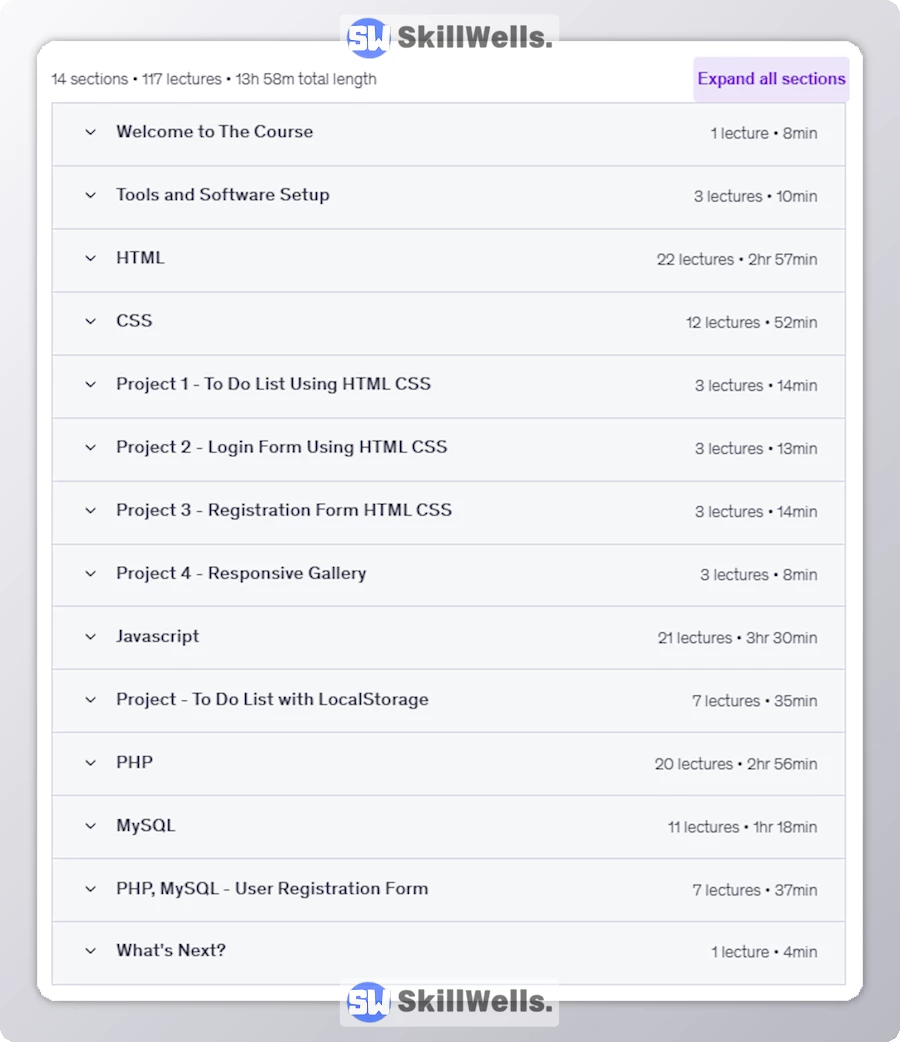
Task: Click the 1 lecture 4min label
Action: click(x=766, y=952)
